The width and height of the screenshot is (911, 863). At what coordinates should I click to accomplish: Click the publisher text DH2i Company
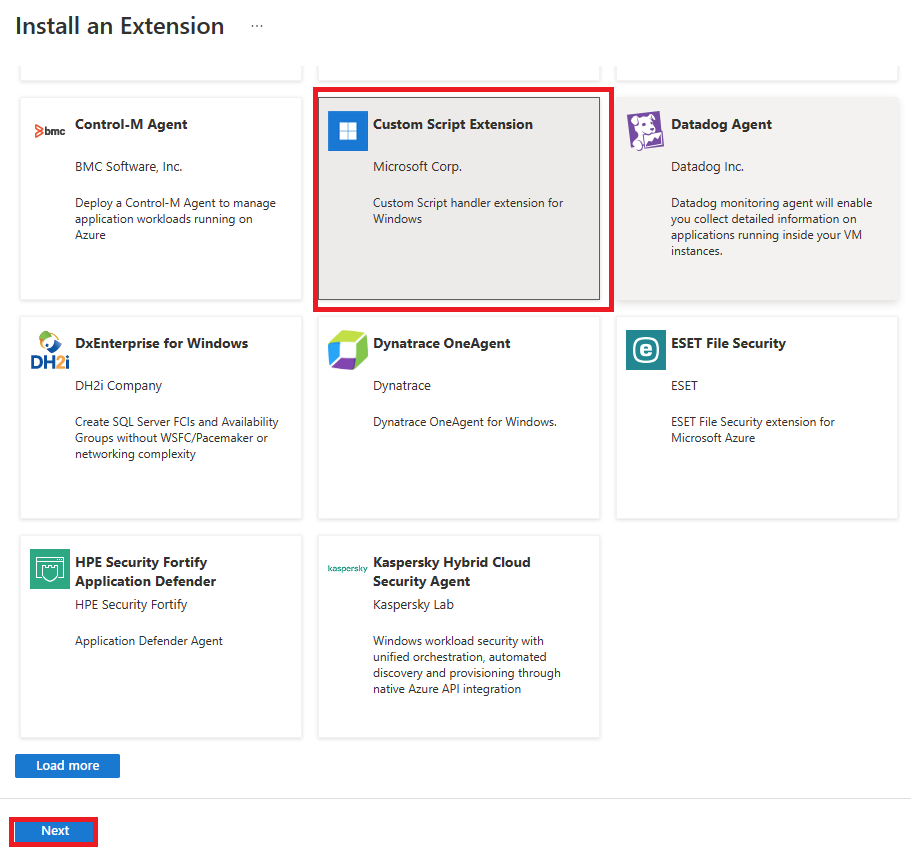[119, 386]
